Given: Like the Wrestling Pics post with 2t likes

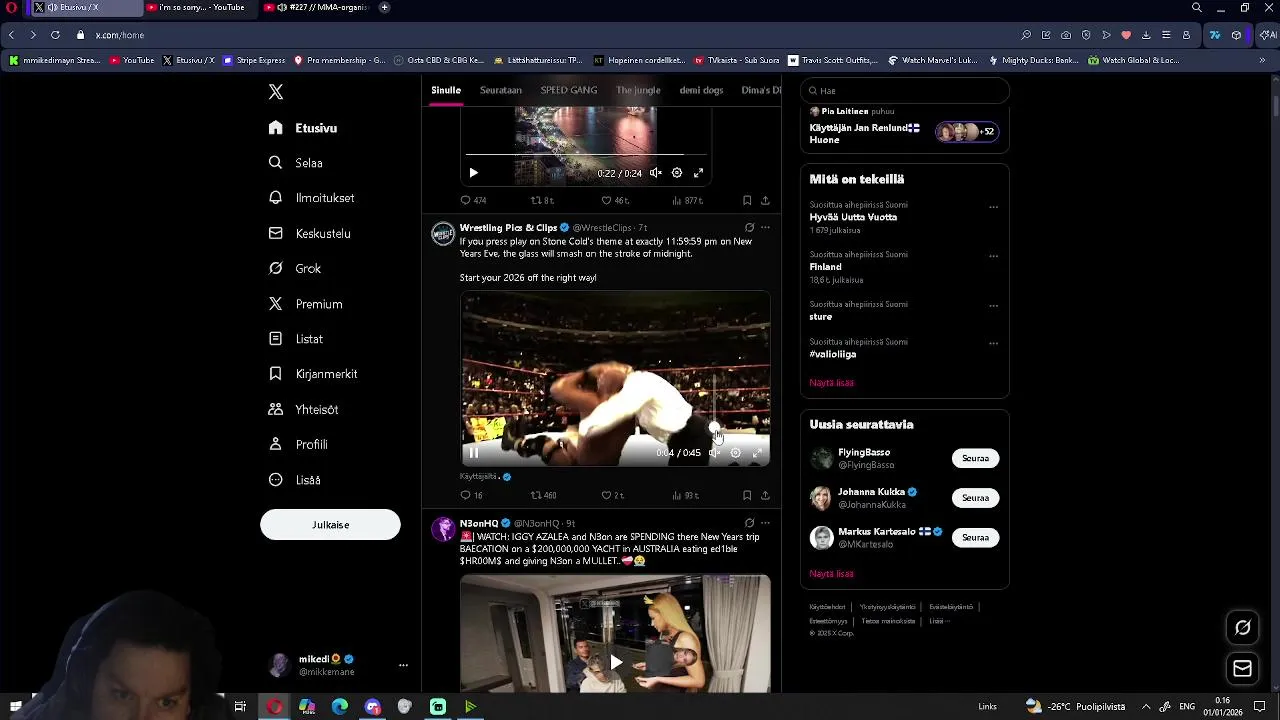Looking at the screenshot, I should (612, 495).
